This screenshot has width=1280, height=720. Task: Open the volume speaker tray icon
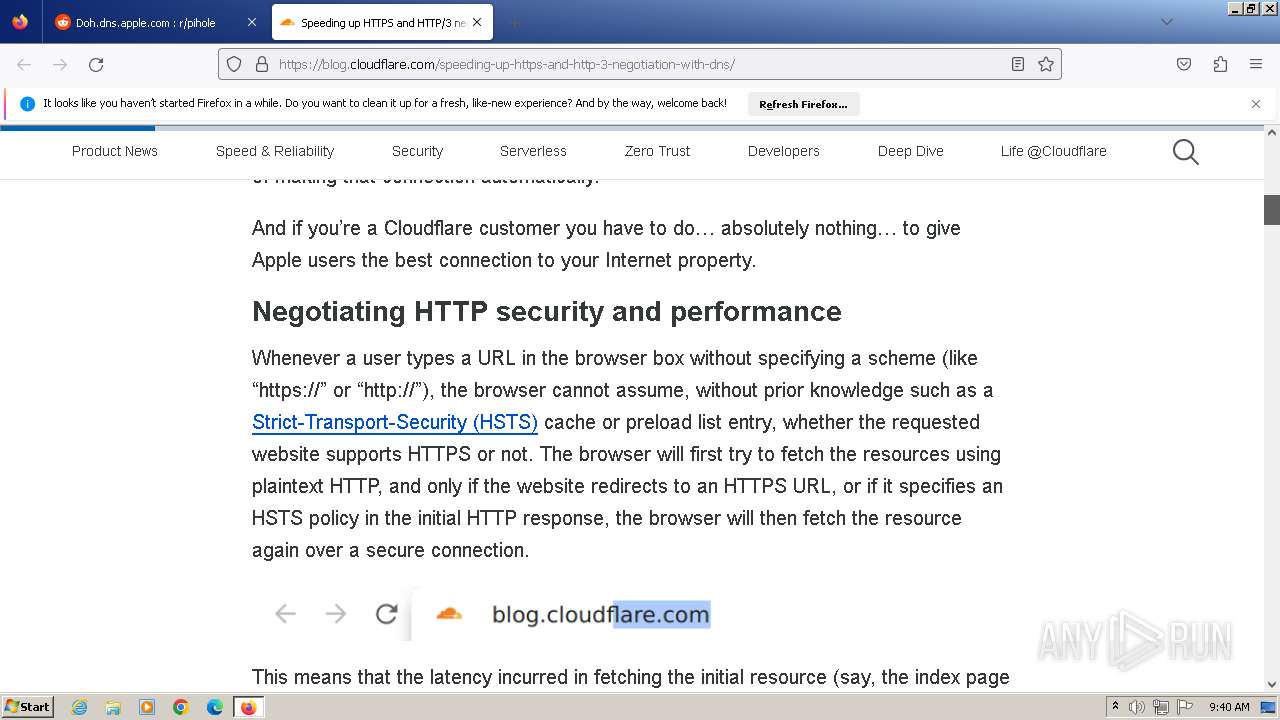pos(1137,707)
